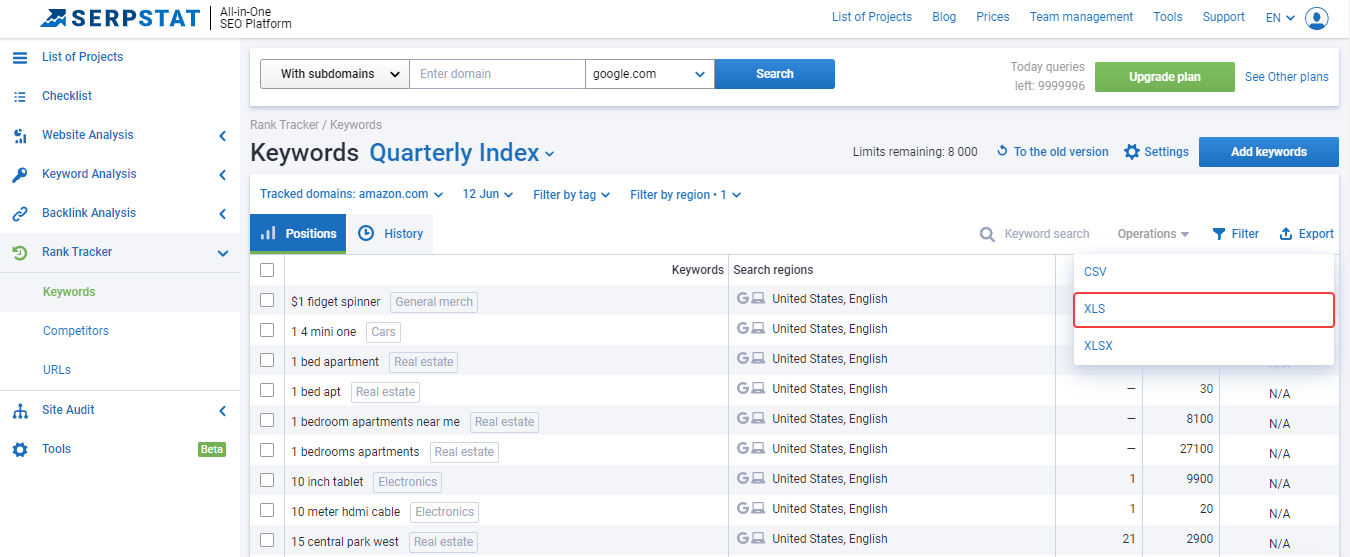Click the refresh icon beside To the old version
The image size is (1350, 557).
coord(1002,152)
